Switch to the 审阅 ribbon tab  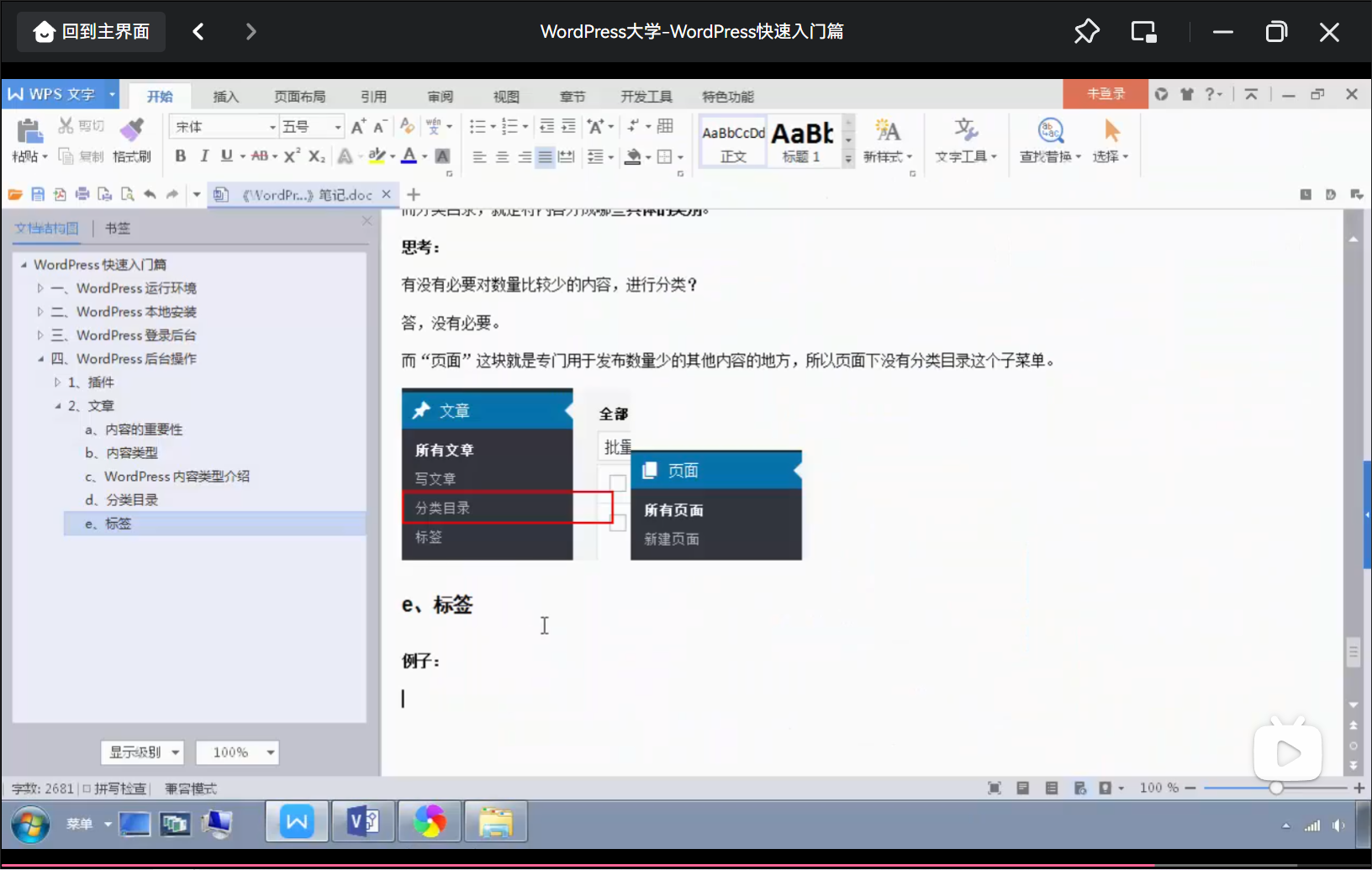440,96
